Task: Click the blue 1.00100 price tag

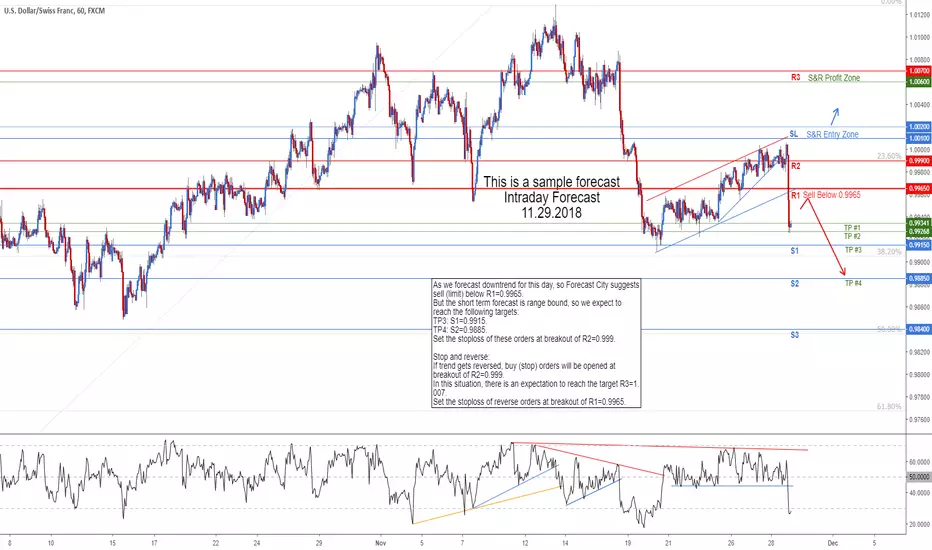Action: click(x=919, y=138)
